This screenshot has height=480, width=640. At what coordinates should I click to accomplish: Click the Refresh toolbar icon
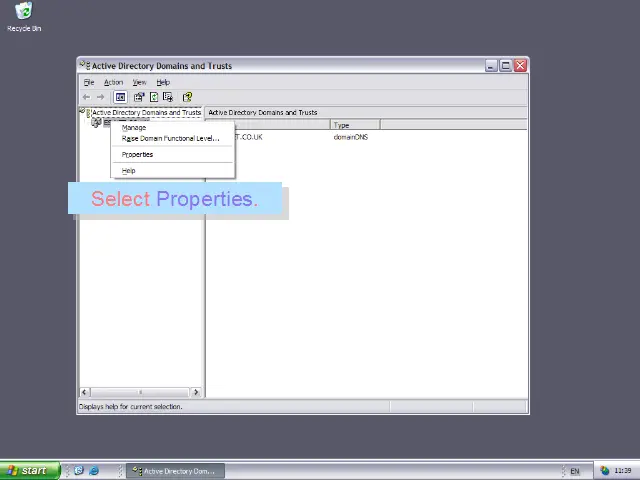154,97
